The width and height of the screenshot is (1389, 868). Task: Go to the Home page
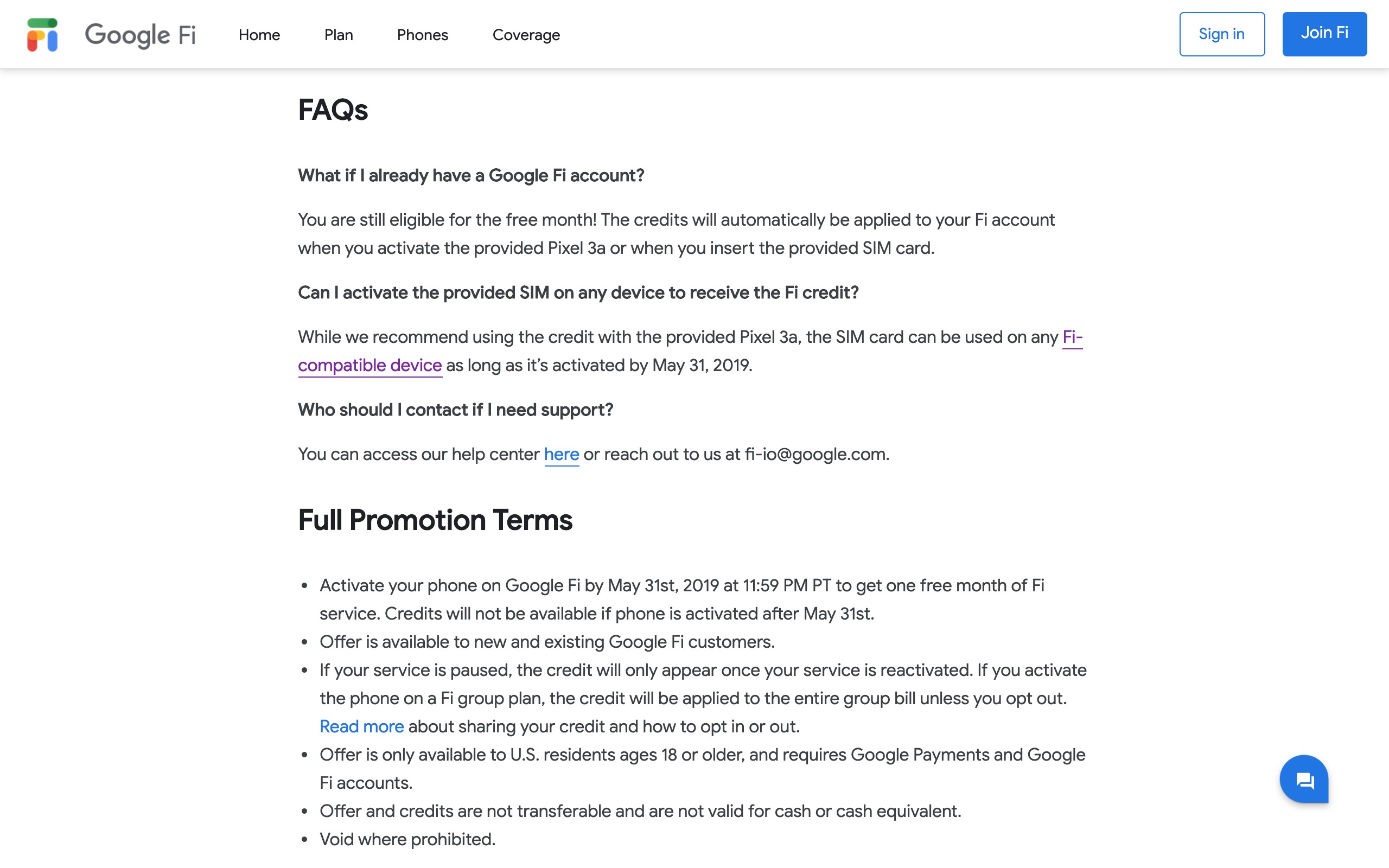pos(259,35)
